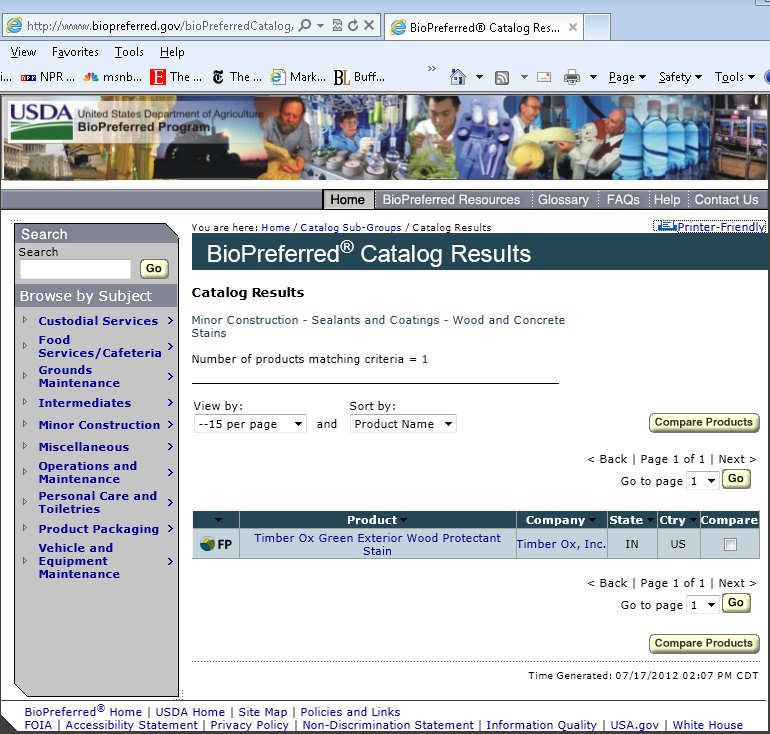770x734 pixels.
Task: Open the upper Go to page dropdown
Action: coord(702,481)
